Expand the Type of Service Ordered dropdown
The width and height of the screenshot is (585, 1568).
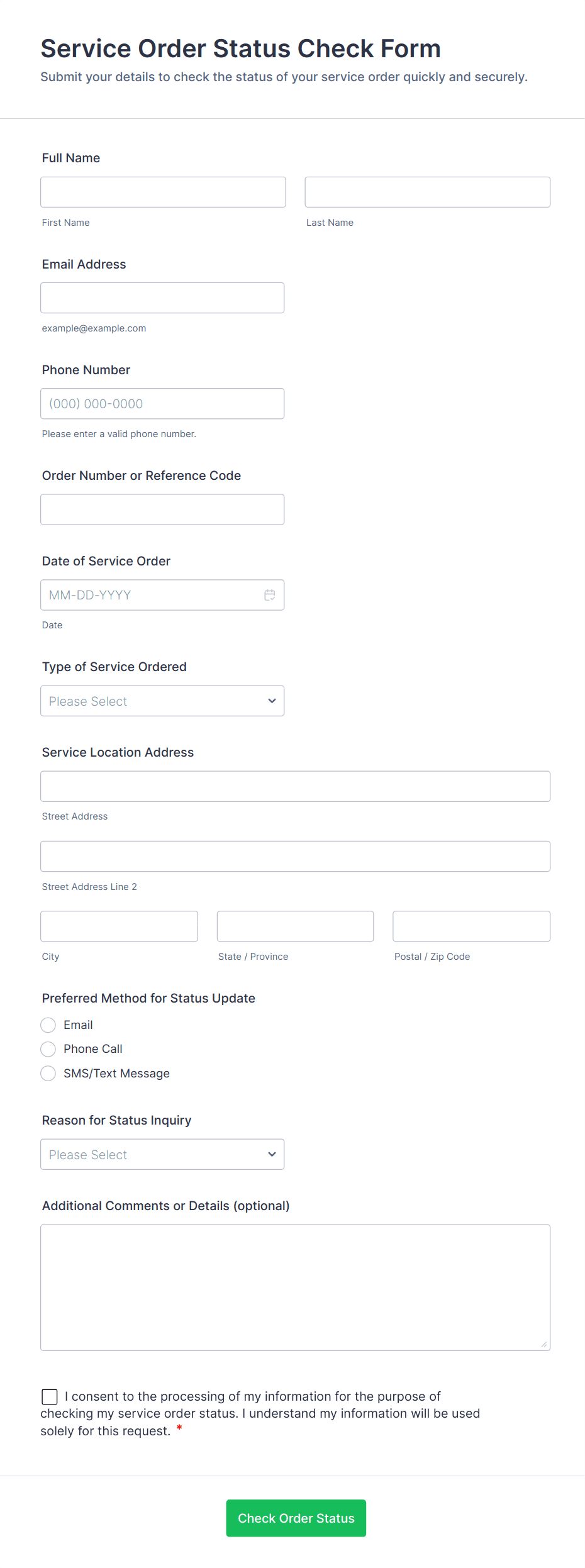coord(162,701)
